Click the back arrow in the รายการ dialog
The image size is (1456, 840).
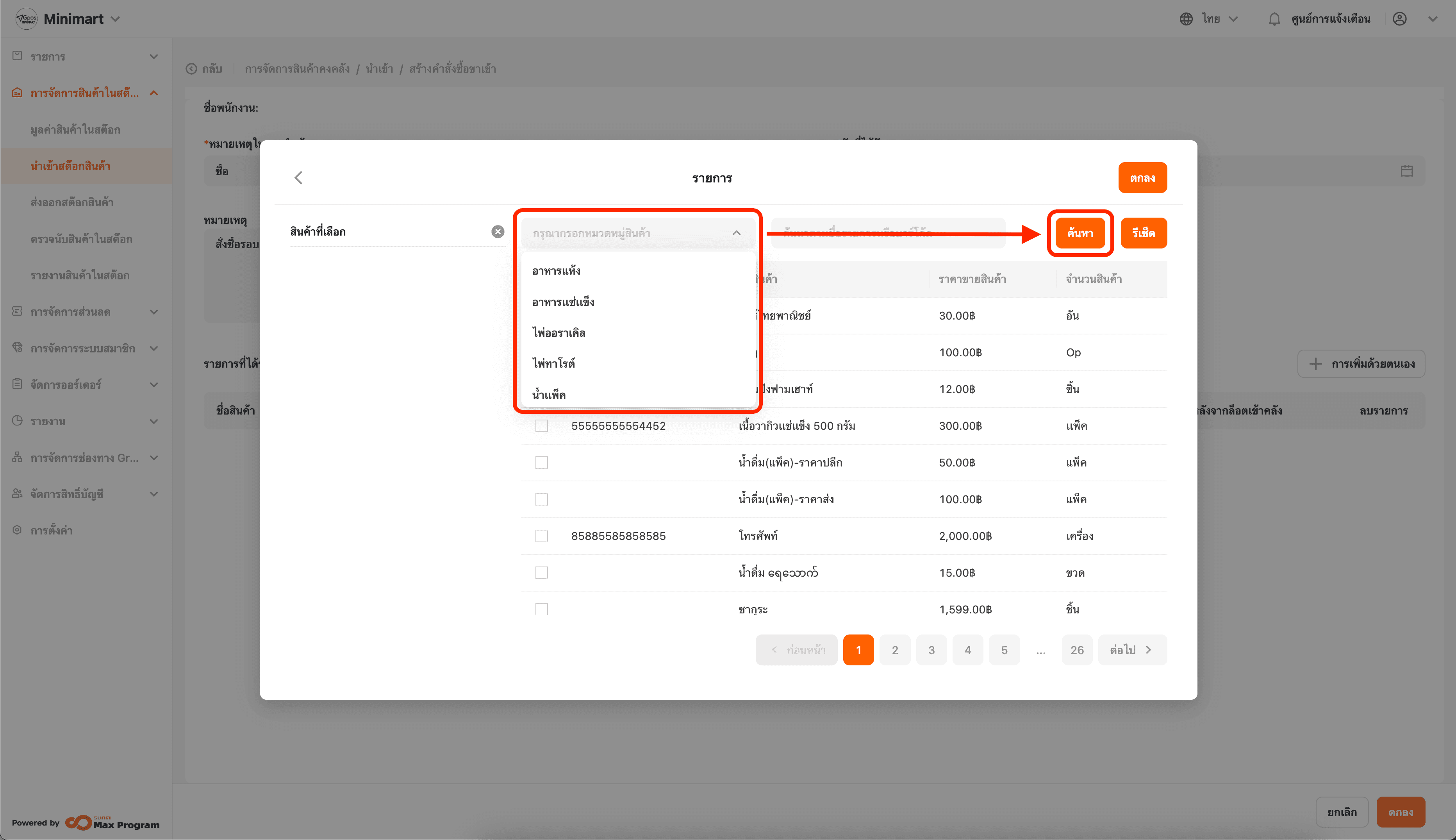[298, 178]
